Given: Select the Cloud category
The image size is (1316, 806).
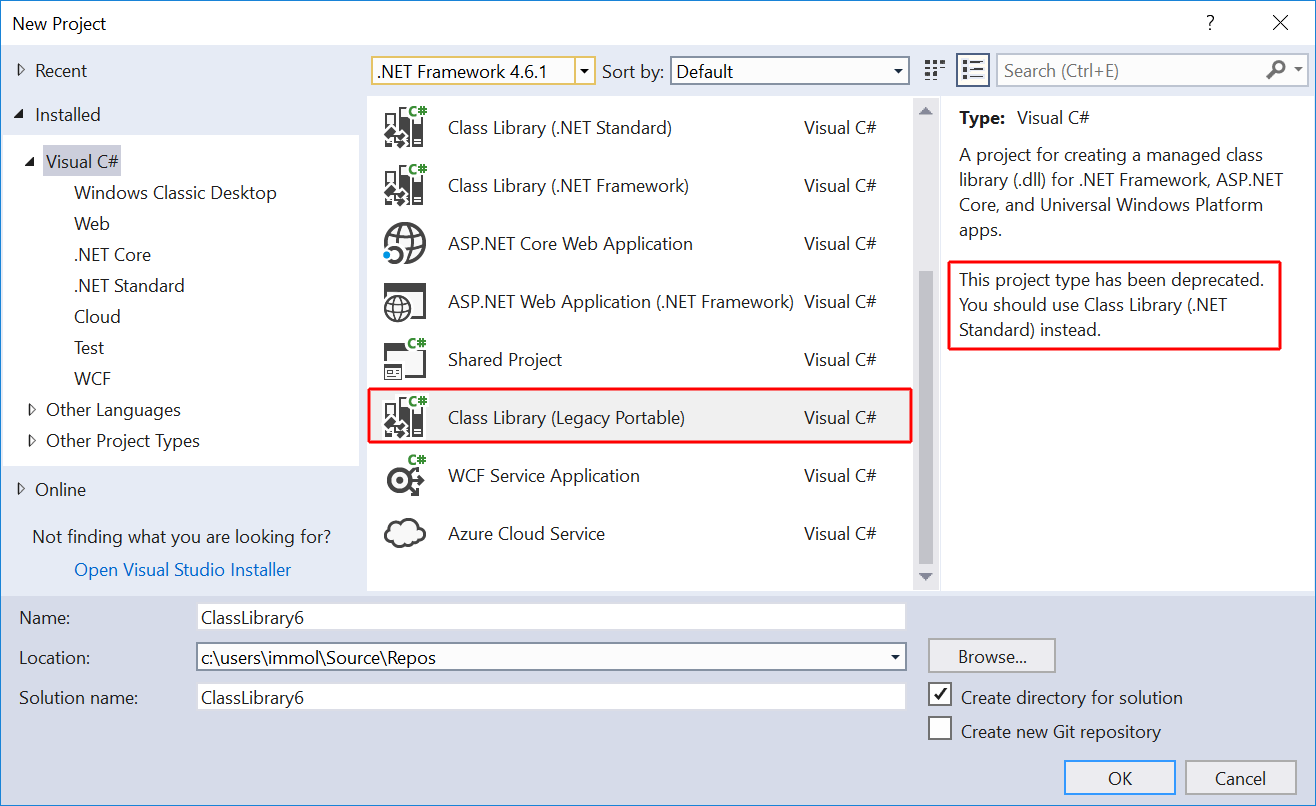Looking at the screenshot, I should click(97, 316).
